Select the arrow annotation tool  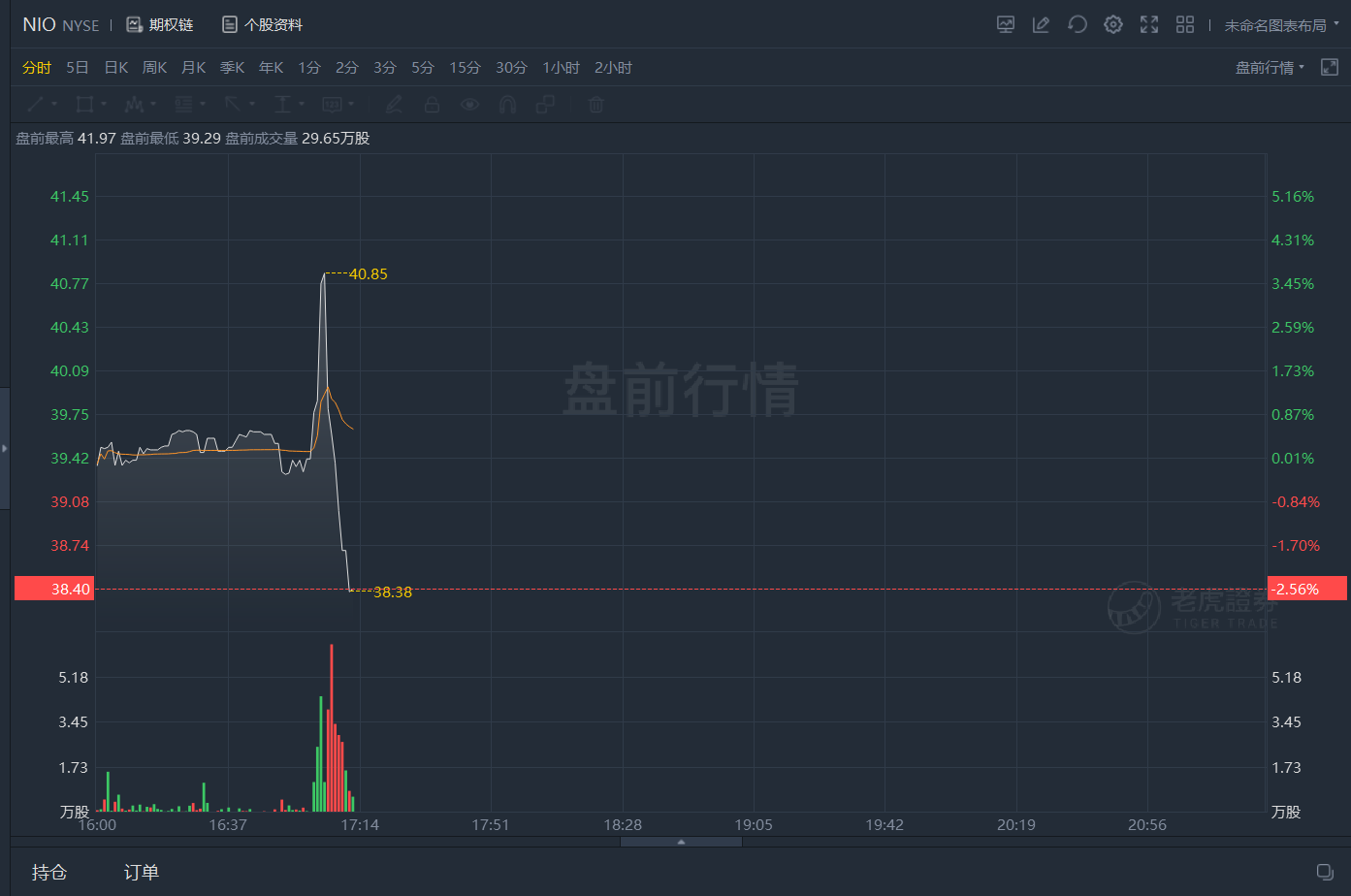point(233,104)
